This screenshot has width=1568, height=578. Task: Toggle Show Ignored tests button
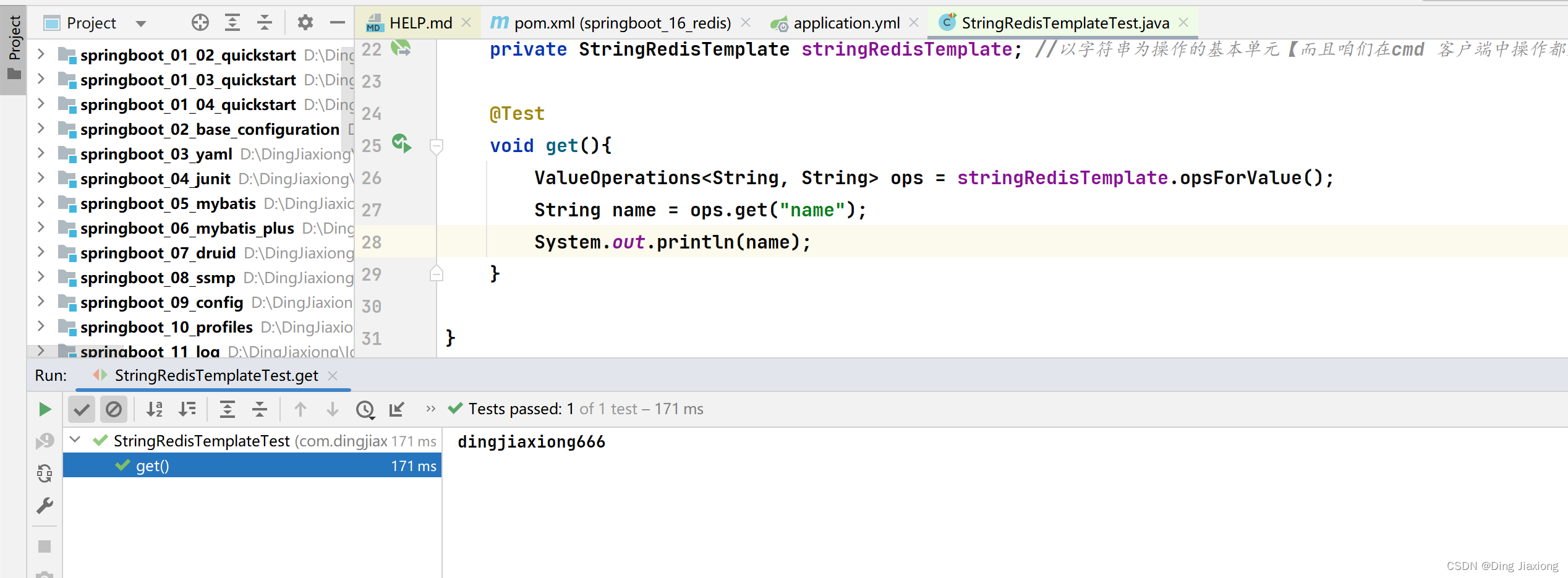click(114, 409)
